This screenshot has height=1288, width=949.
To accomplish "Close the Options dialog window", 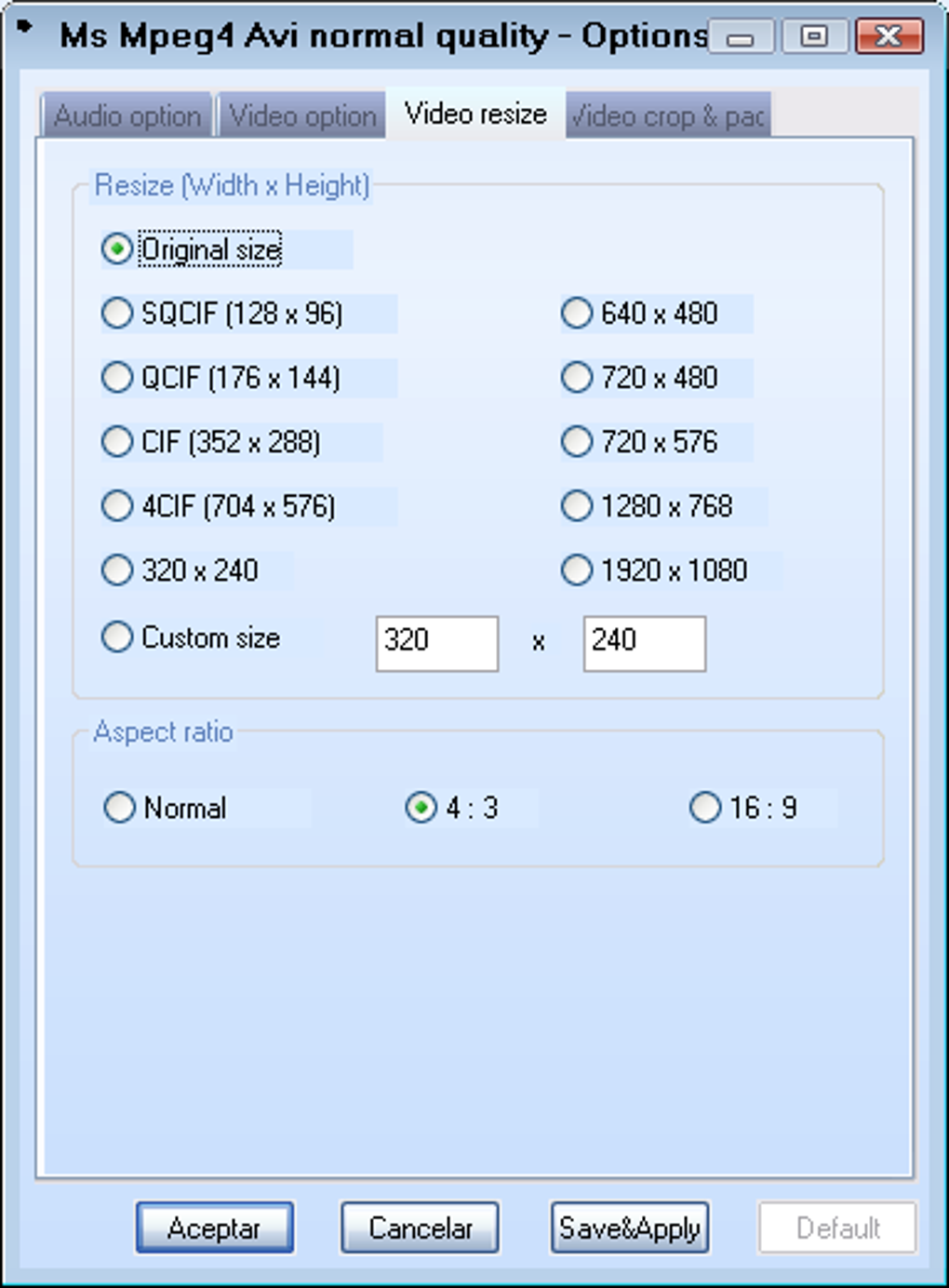I will (889, 37).
